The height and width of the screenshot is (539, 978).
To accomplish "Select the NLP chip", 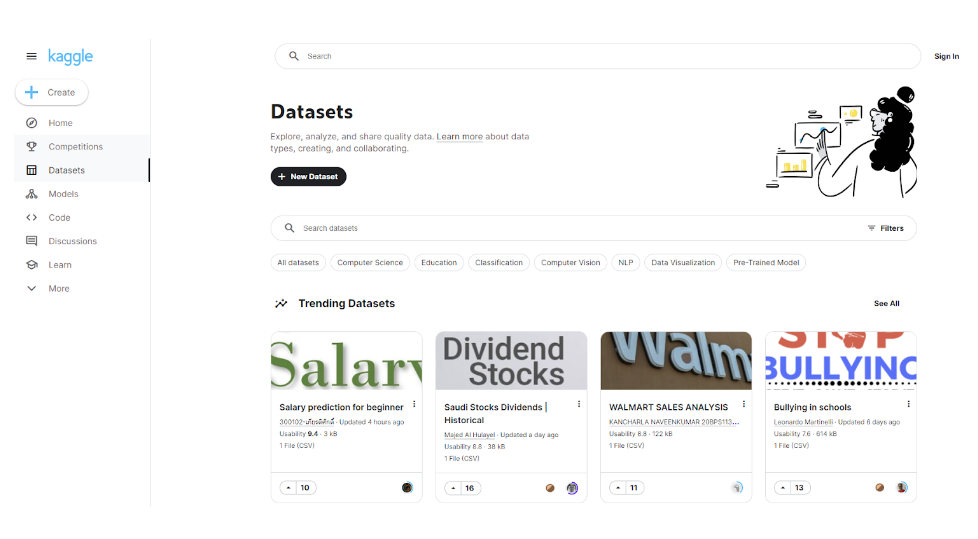I will pyautogui.click(x=626, y=263).
